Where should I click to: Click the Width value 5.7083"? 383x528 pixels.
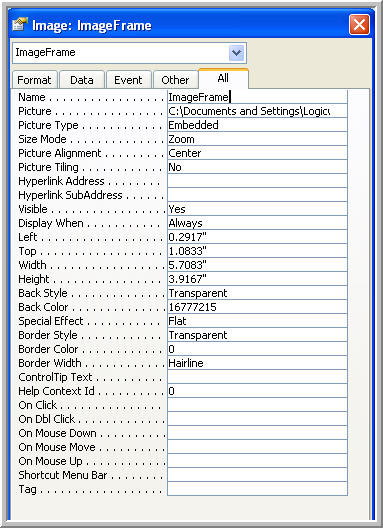pyautogui.click(x=257, y=265)
